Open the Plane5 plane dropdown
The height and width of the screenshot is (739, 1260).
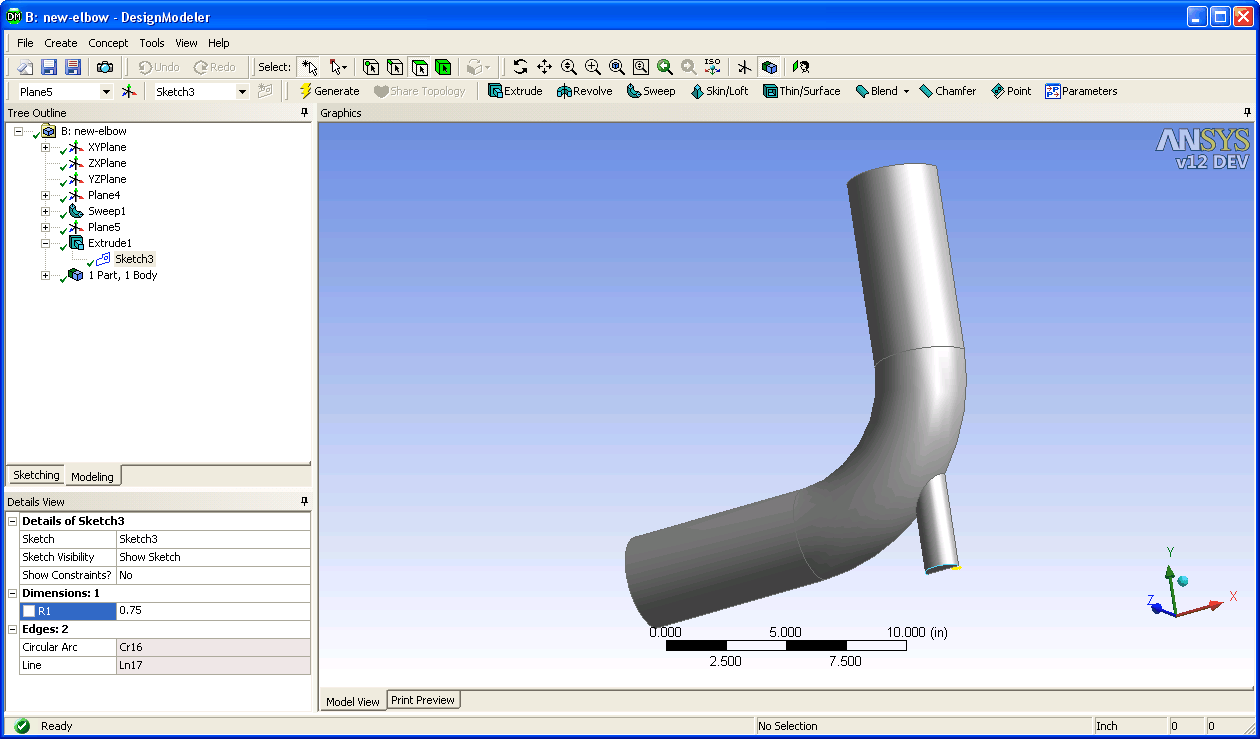106,92
